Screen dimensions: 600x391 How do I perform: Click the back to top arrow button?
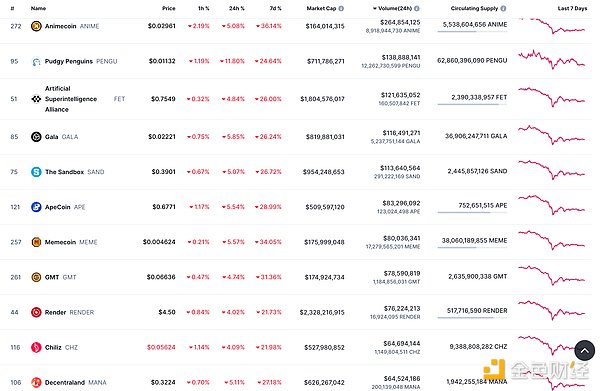[585, 350]
